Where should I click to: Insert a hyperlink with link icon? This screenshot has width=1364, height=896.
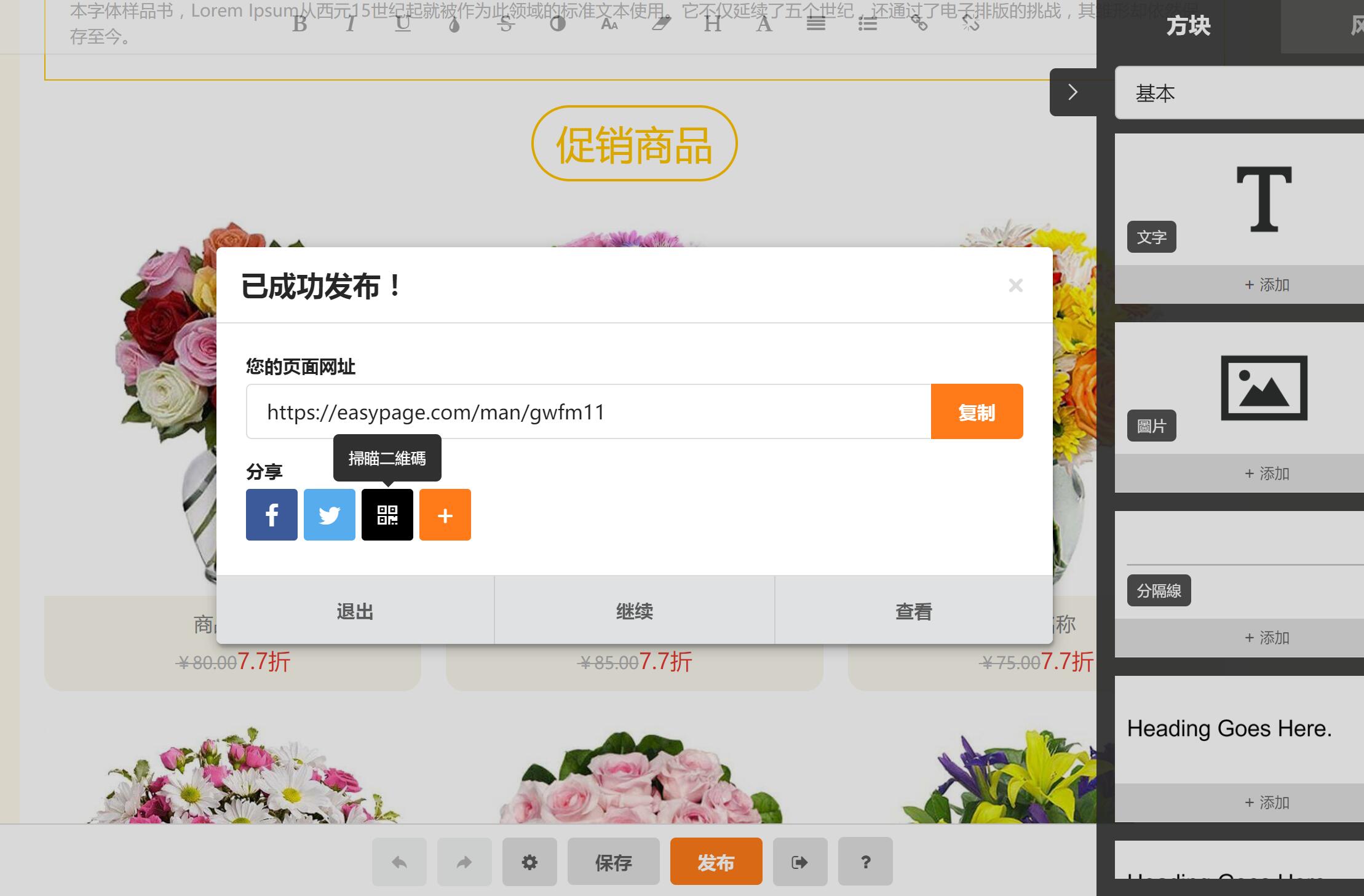tap(919, 24)
